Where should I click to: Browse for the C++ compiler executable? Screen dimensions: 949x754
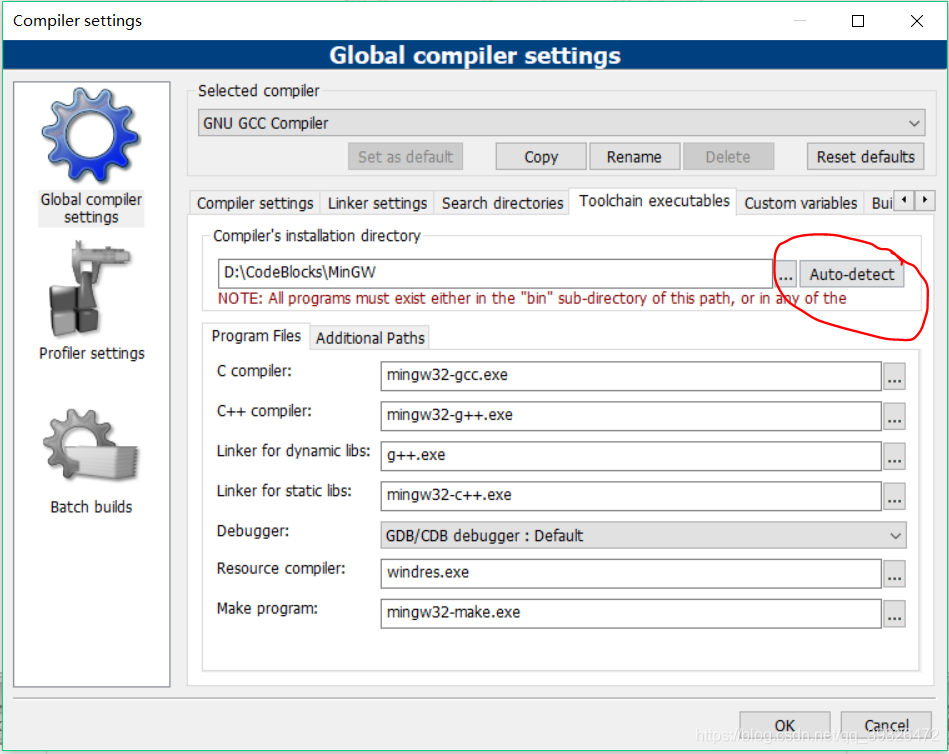(x=894, y=416)
